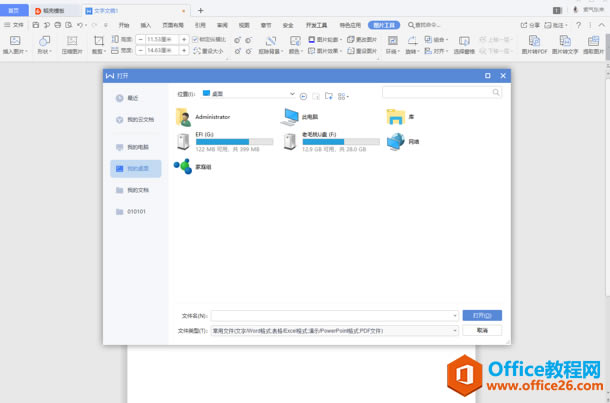610x403 pixels.
Task: Click the Save icon in quick toolbar
Action: tap(36, 25)
